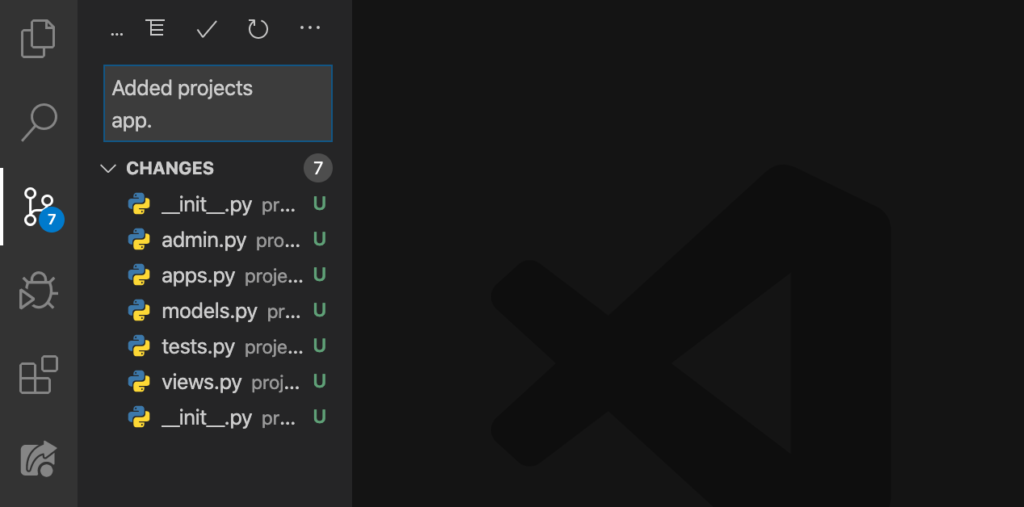Toggle the tree view icon in toolbar
Viewport: 1024px width, 507px height.
coord(155,28)
